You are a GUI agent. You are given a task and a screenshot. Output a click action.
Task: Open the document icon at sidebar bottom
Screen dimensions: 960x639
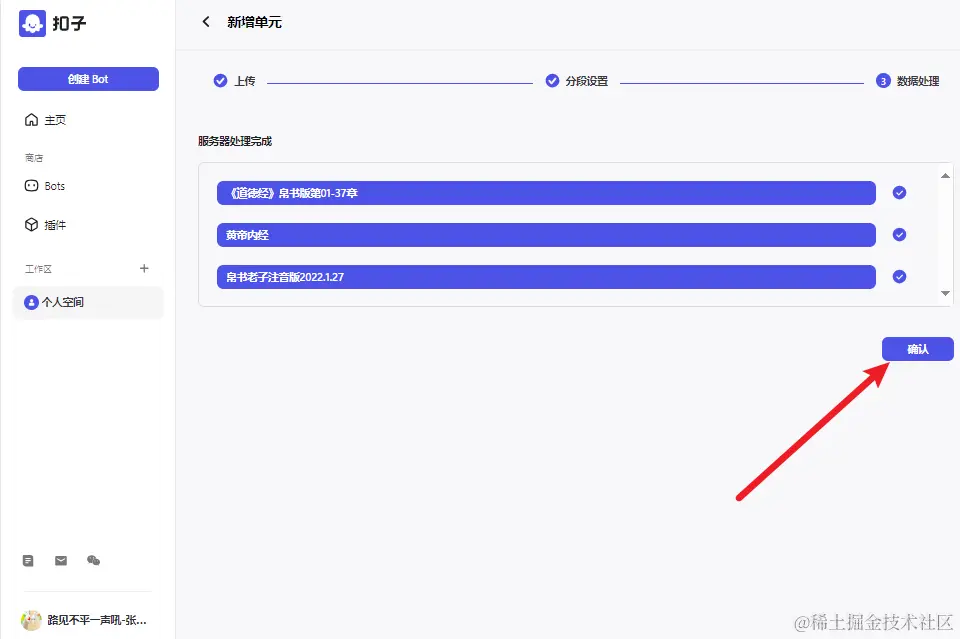coord(28,561)
